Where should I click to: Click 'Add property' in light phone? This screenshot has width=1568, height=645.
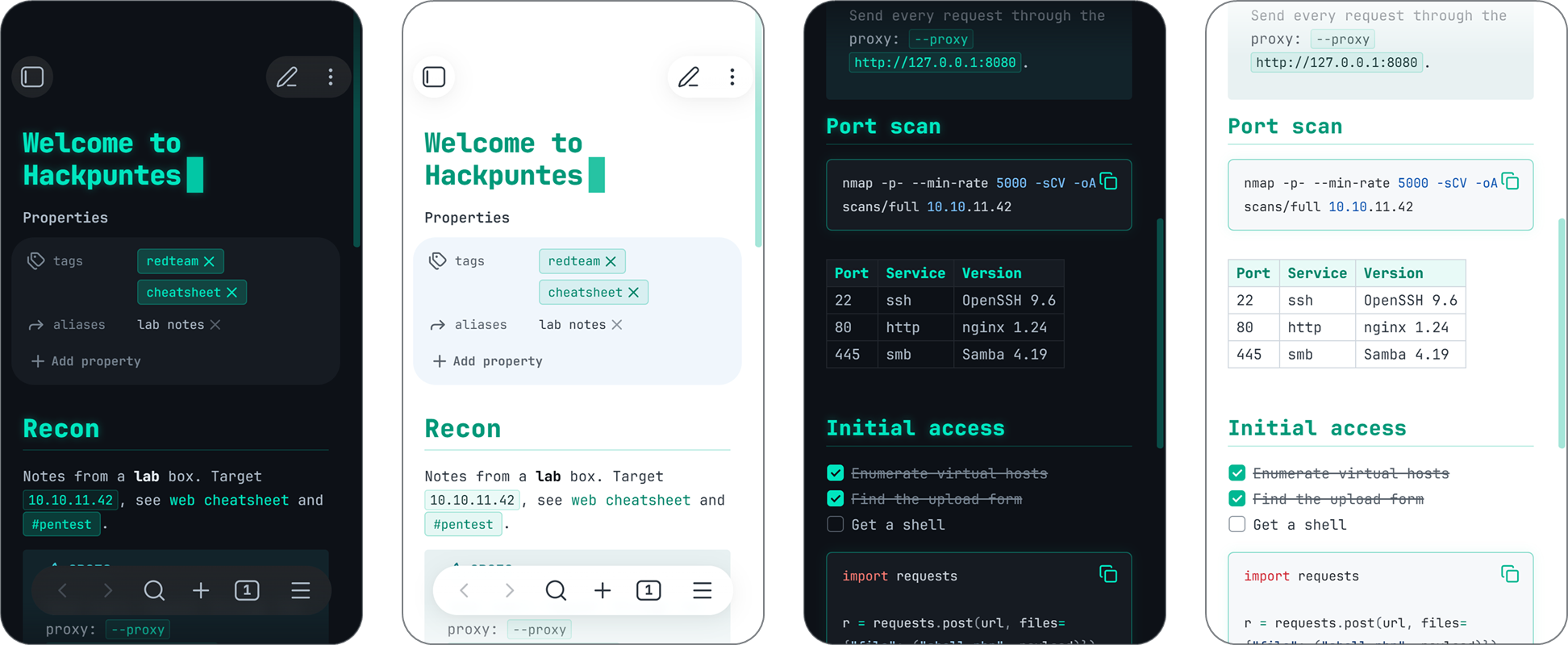tap(487, 361)
